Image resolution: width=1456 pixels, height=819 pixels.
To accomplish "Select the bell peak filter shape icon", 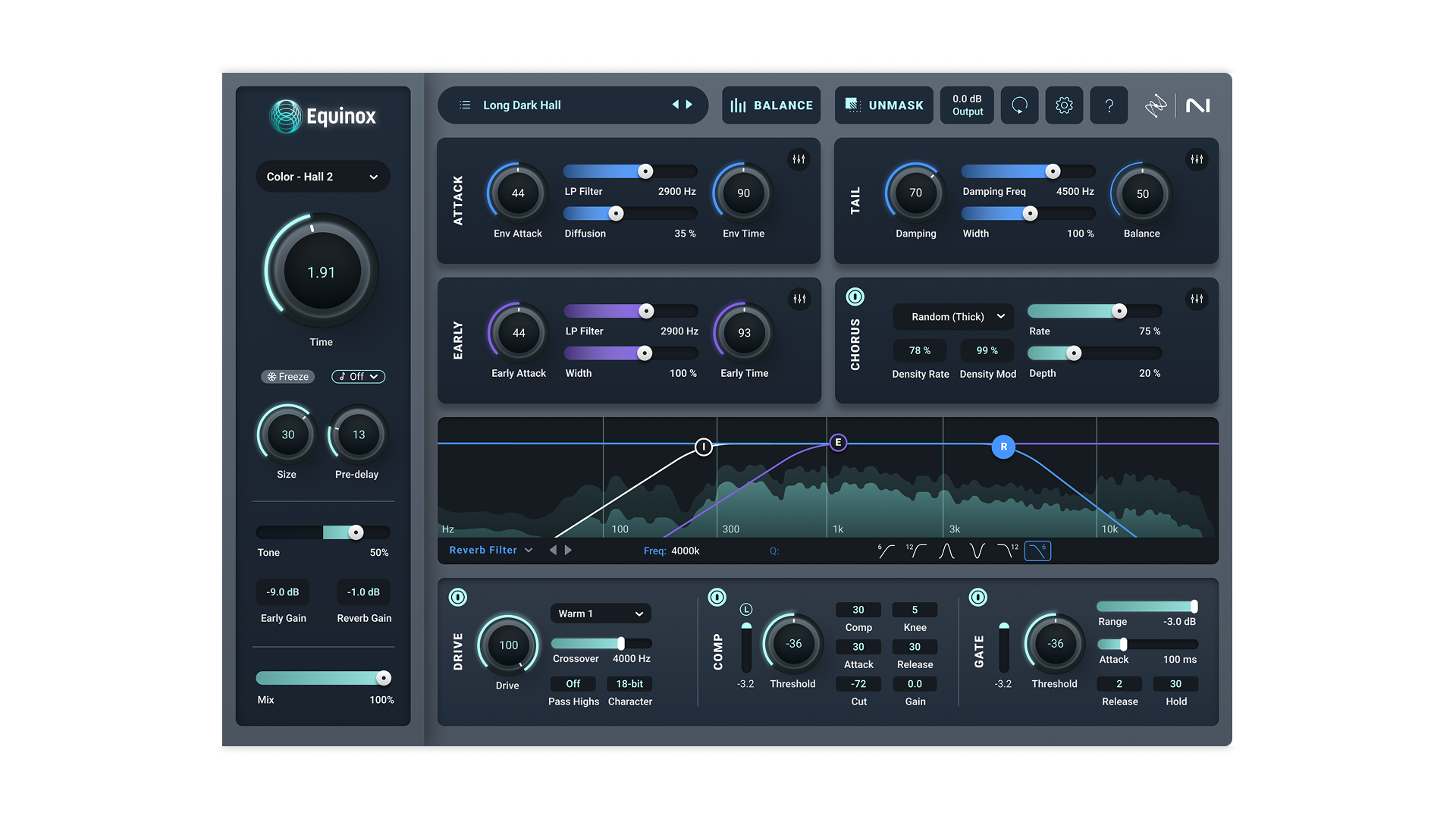I will point(946,551).
